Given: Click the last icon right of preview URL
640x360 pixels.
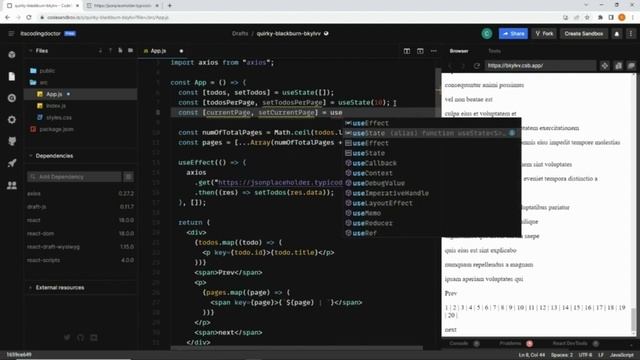Looking at the screenshot, I should [x=631, y=66].
